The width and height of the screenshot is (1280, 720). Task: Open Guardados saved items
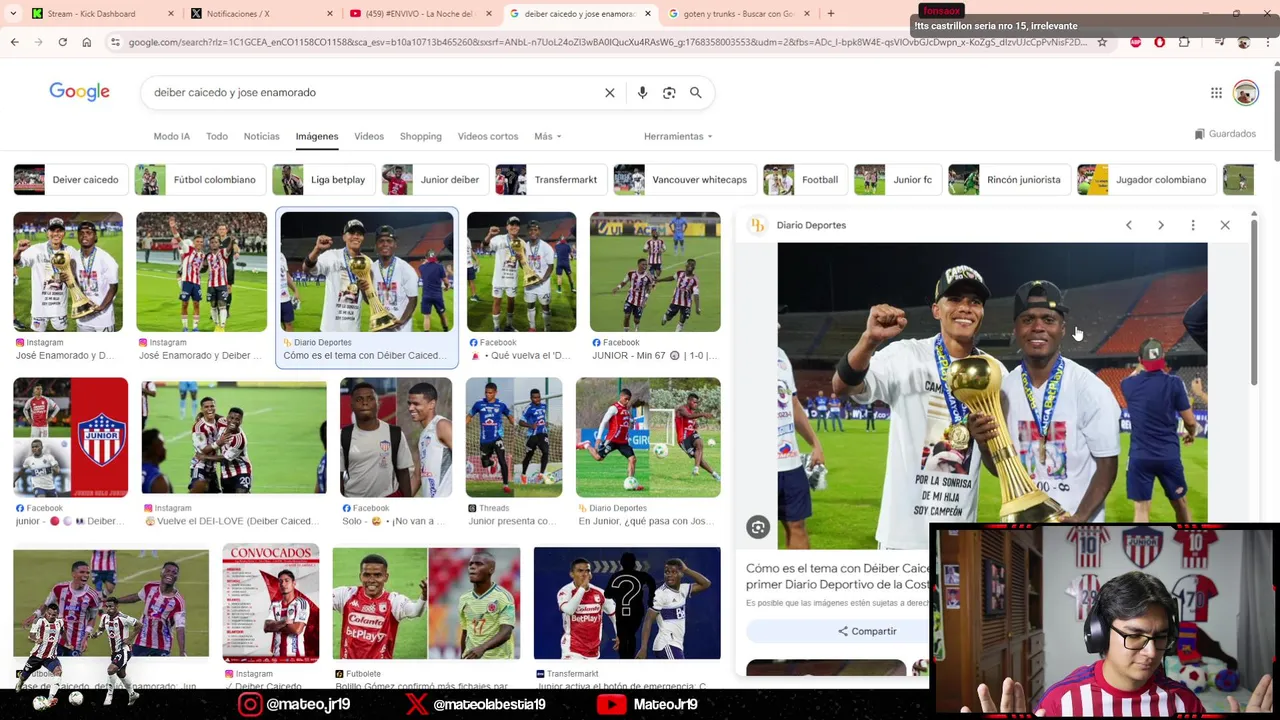pos(1225,134)
